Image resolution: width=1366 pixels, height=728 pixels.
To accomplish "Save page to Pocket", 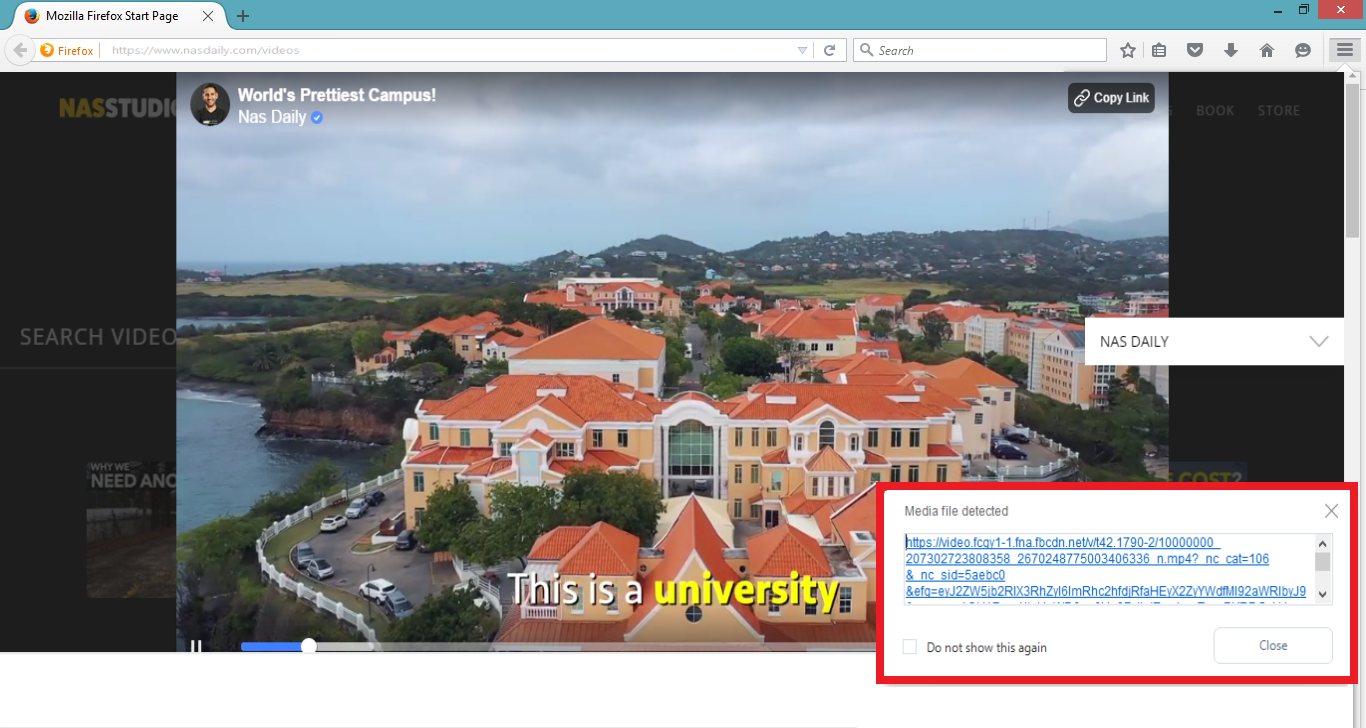I will 1195,49.
